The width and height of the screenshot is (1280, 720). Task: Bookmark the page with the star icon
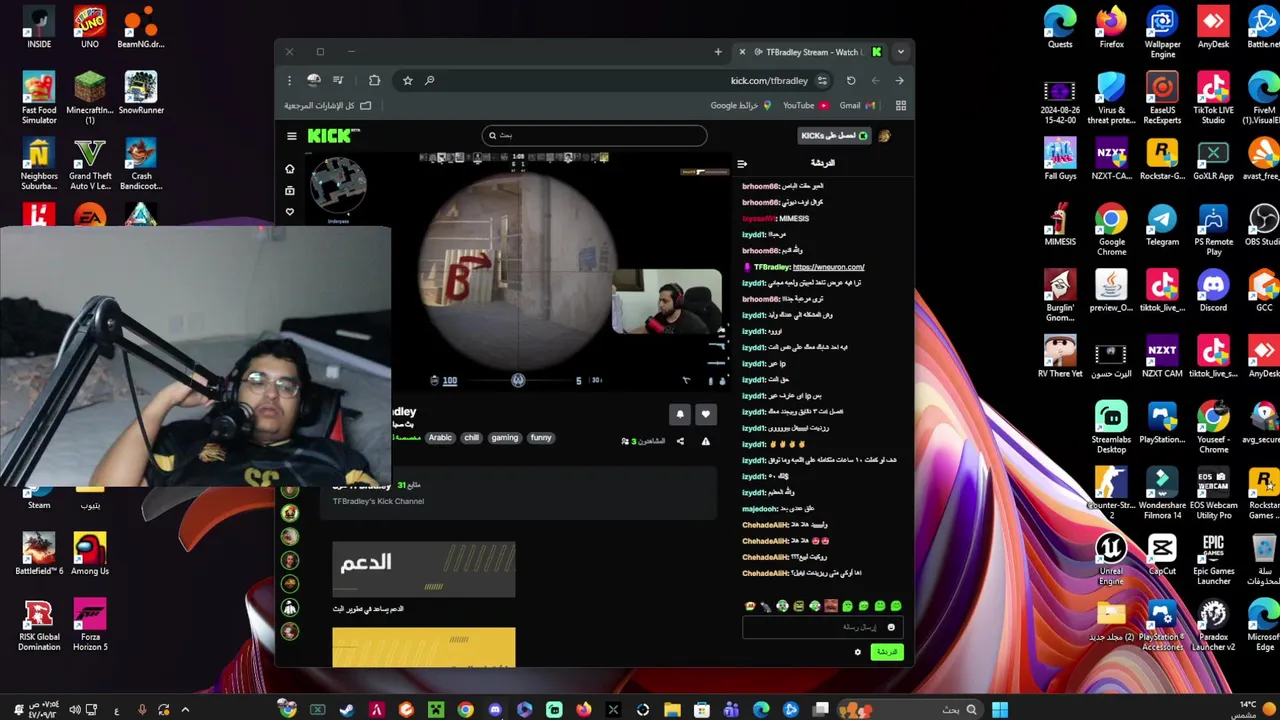407,80
